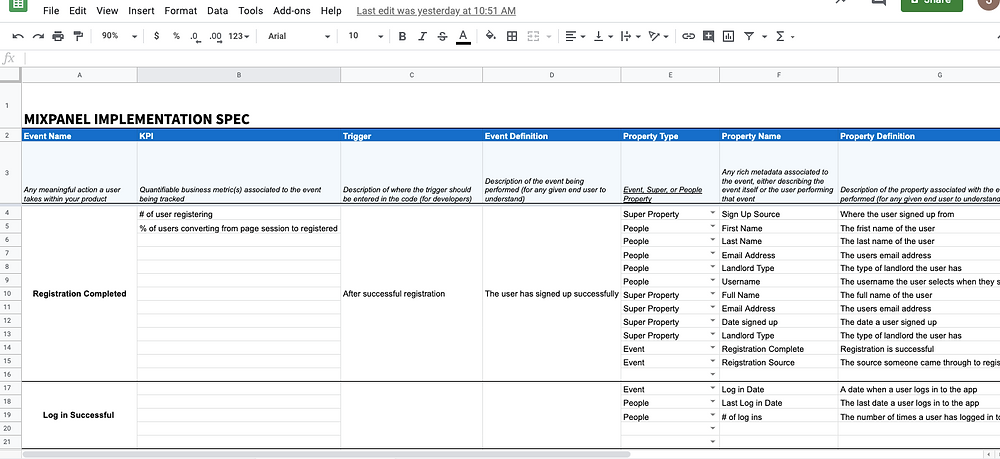Select the Registration Completed cell

point(79,294)
